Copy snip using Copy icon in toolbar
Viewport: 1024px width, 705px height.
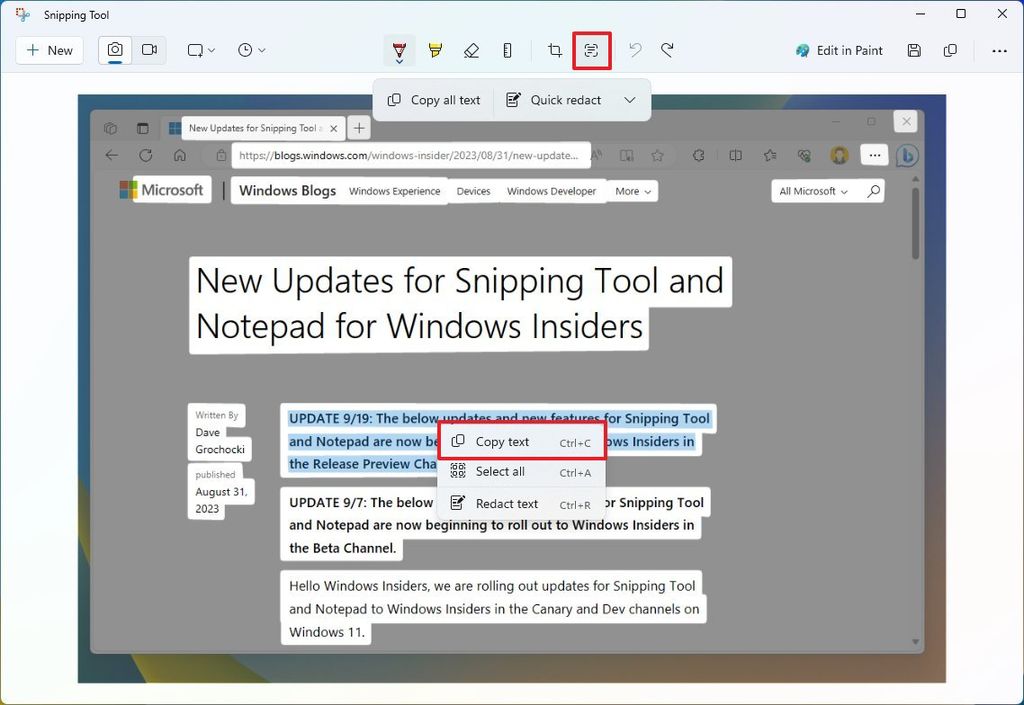coord(951,50)
